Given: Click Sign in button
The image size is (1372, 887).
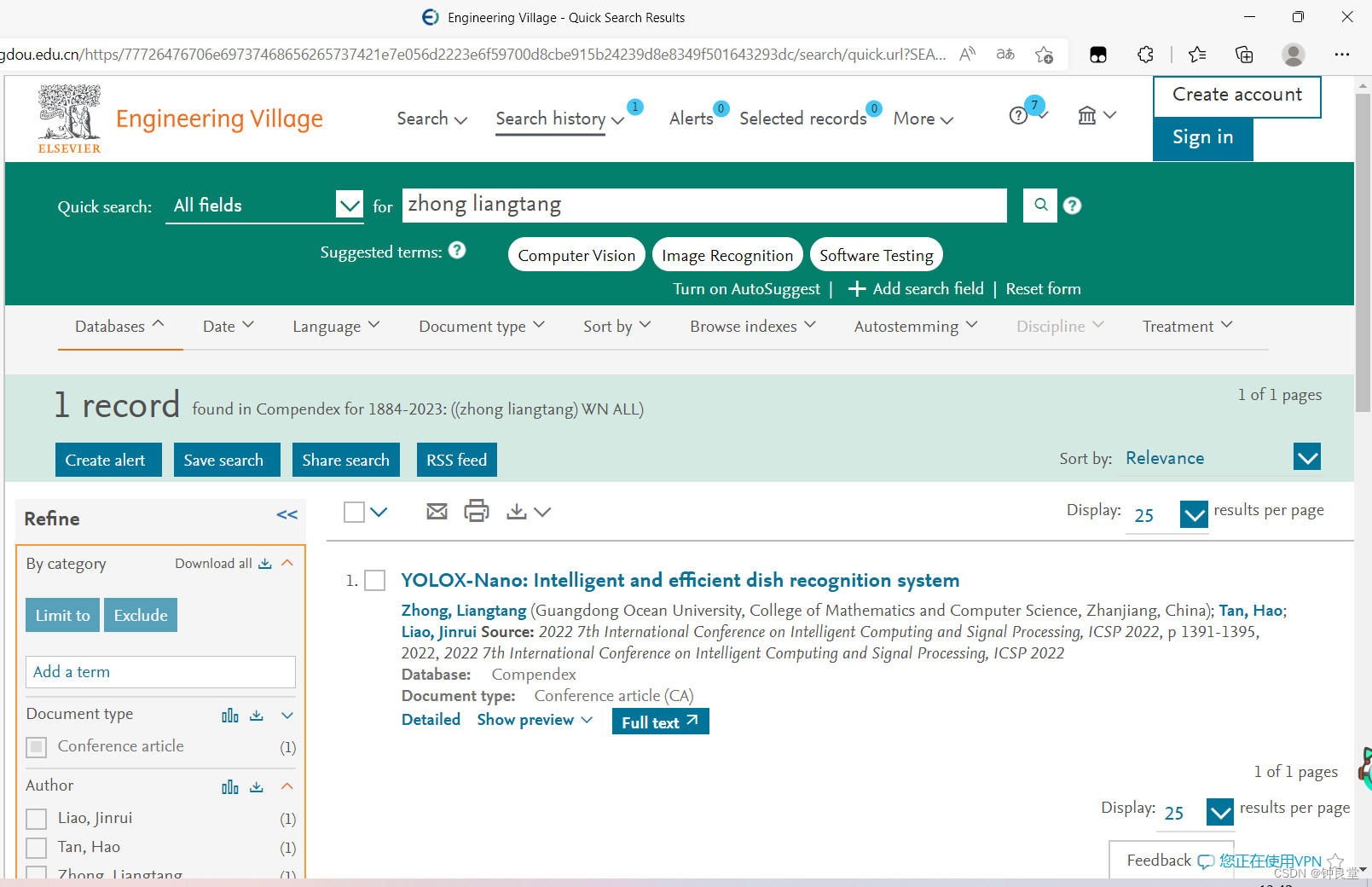Looking at the screenshot, I should click(1202, 138).
